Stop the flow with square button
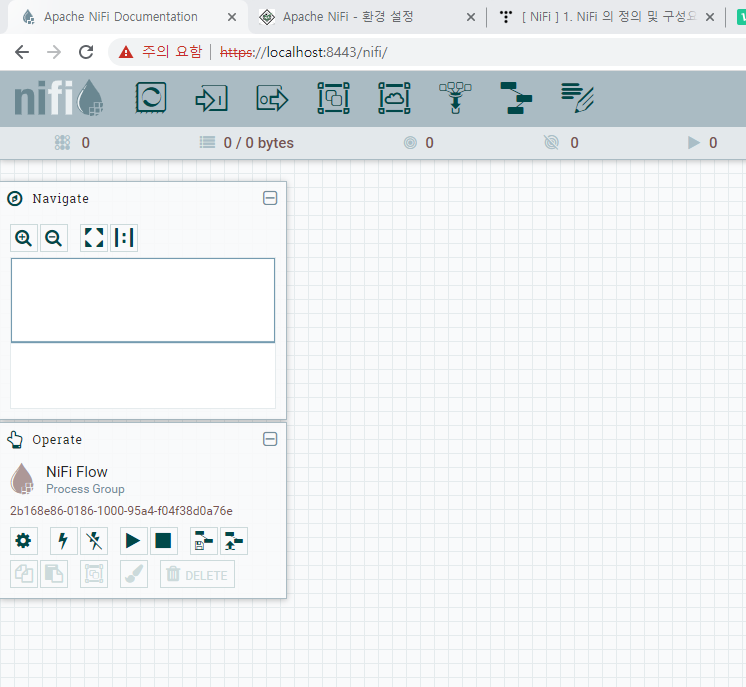The image size is (746, 687). (164, 541)
